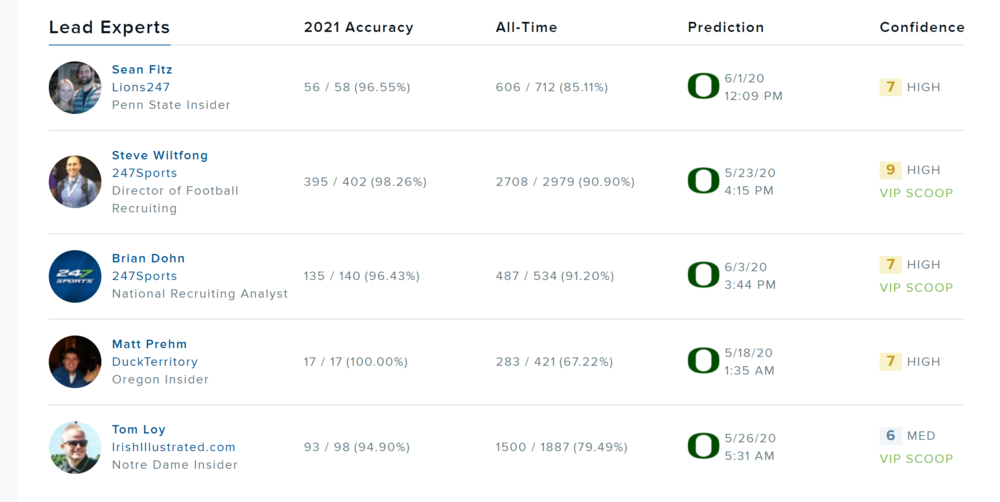
Task: Select the Lead Experts tab heading
Action: point(109,27)
